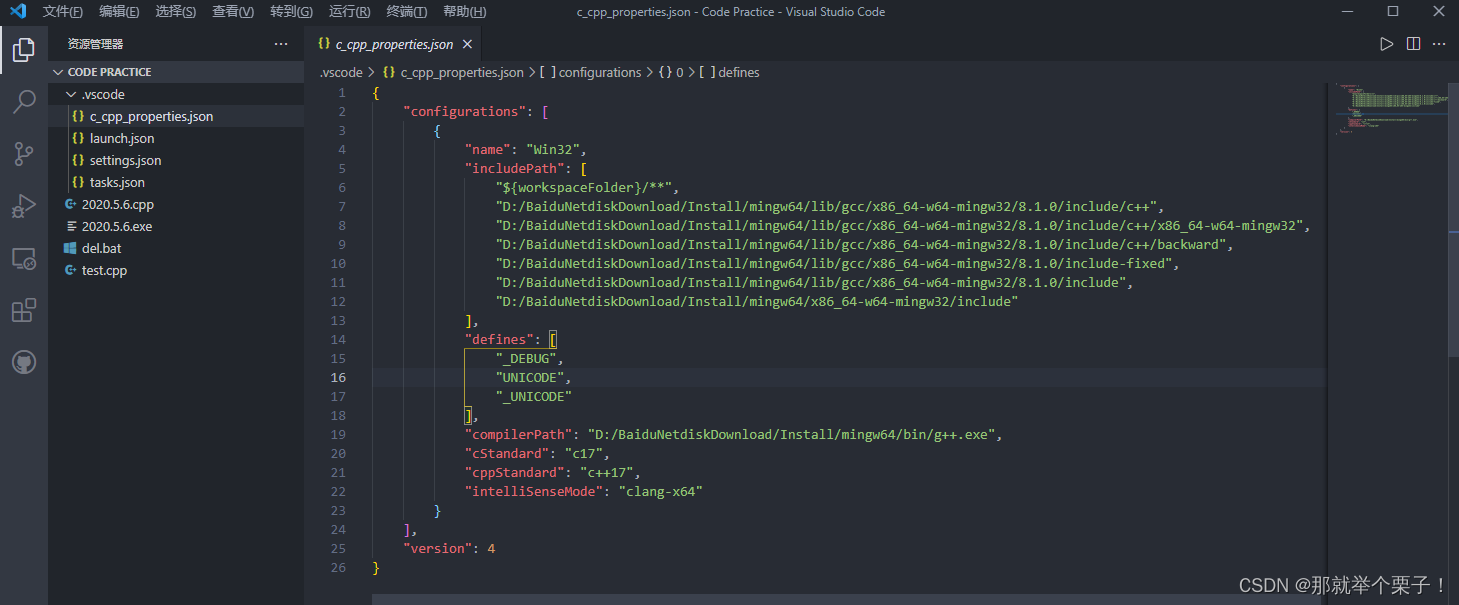The image size is (1459, 605).
Task: Select the c_cpp_properties.json editor tab
Action: (394, 44)
